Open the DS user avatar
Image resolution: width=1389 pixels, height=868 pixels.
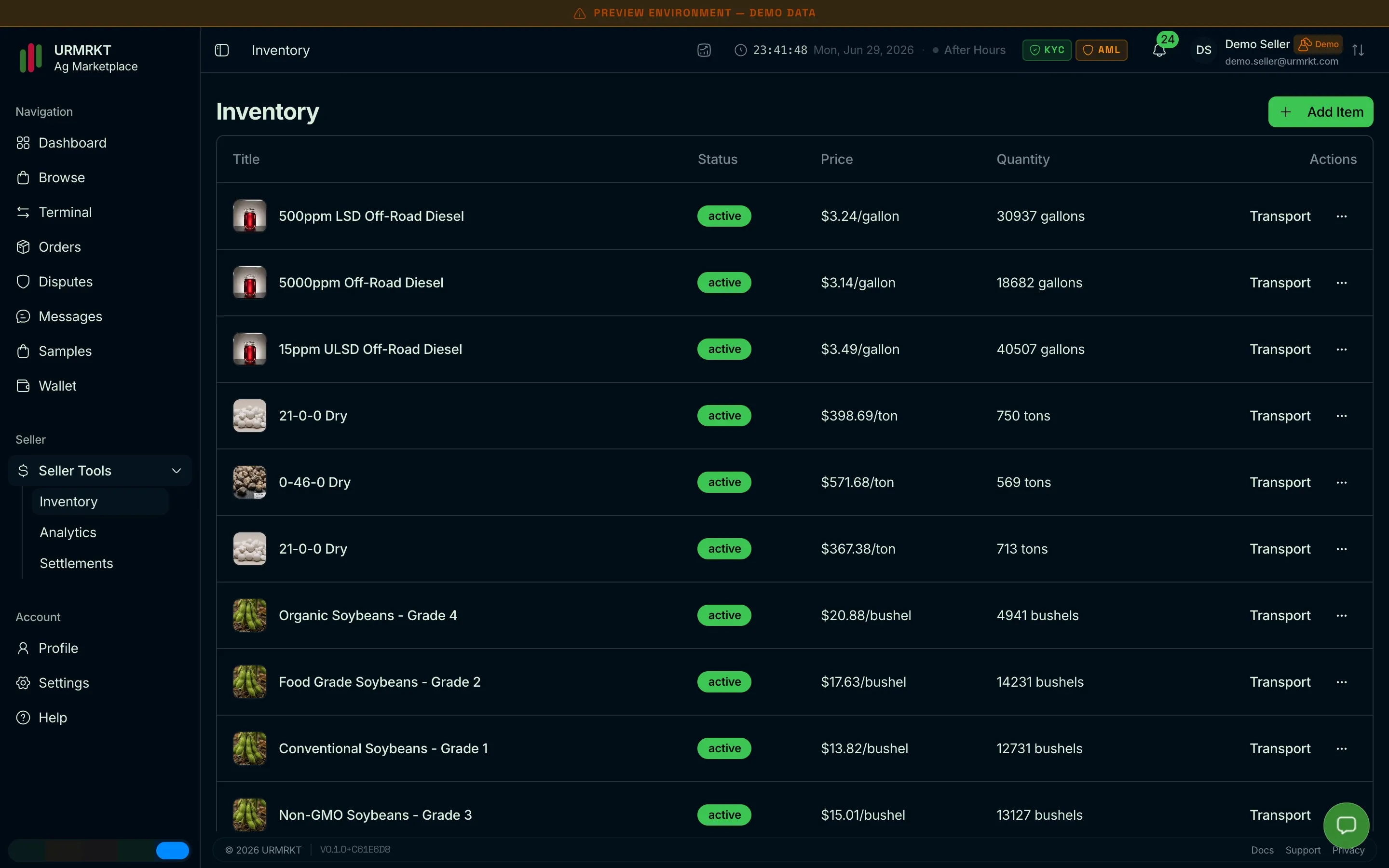1204,50
